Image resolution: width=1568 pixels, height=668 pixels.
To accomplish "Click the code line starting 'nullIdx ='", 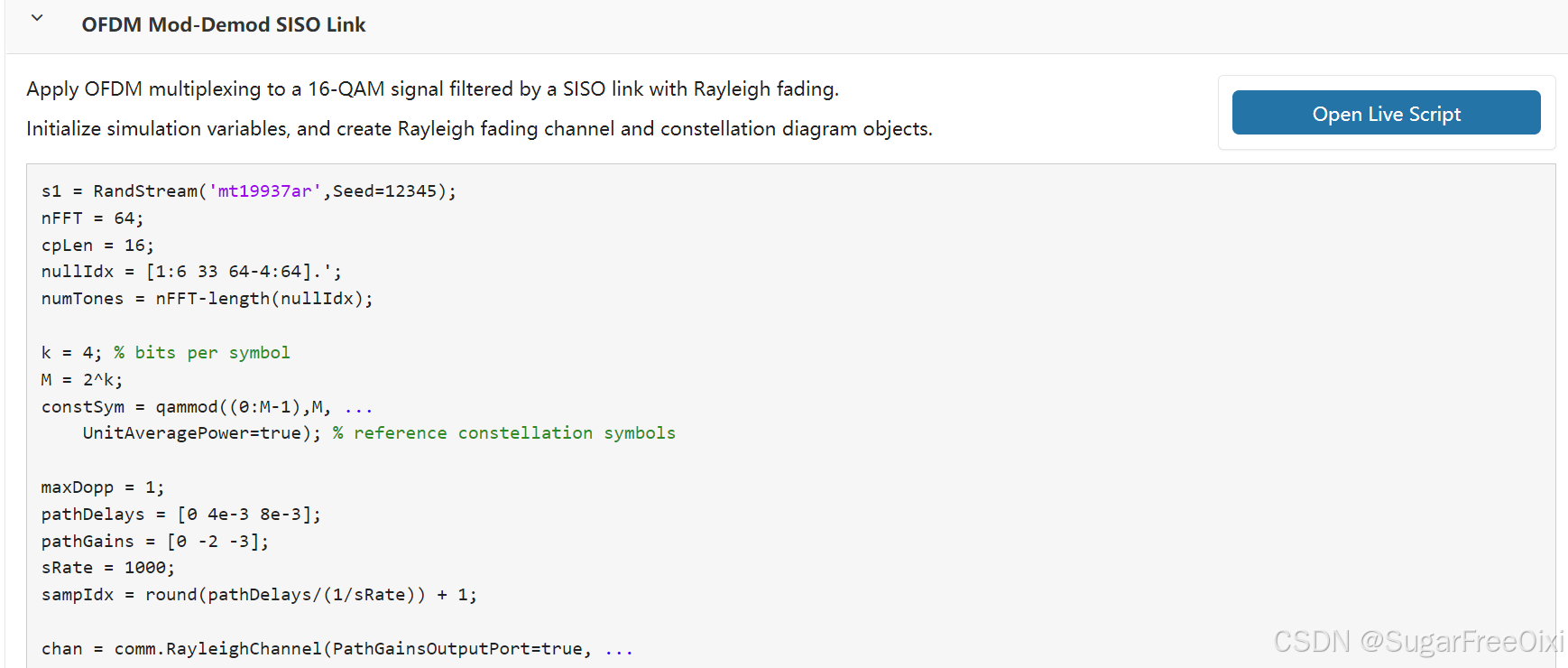I will pos(191,272).
